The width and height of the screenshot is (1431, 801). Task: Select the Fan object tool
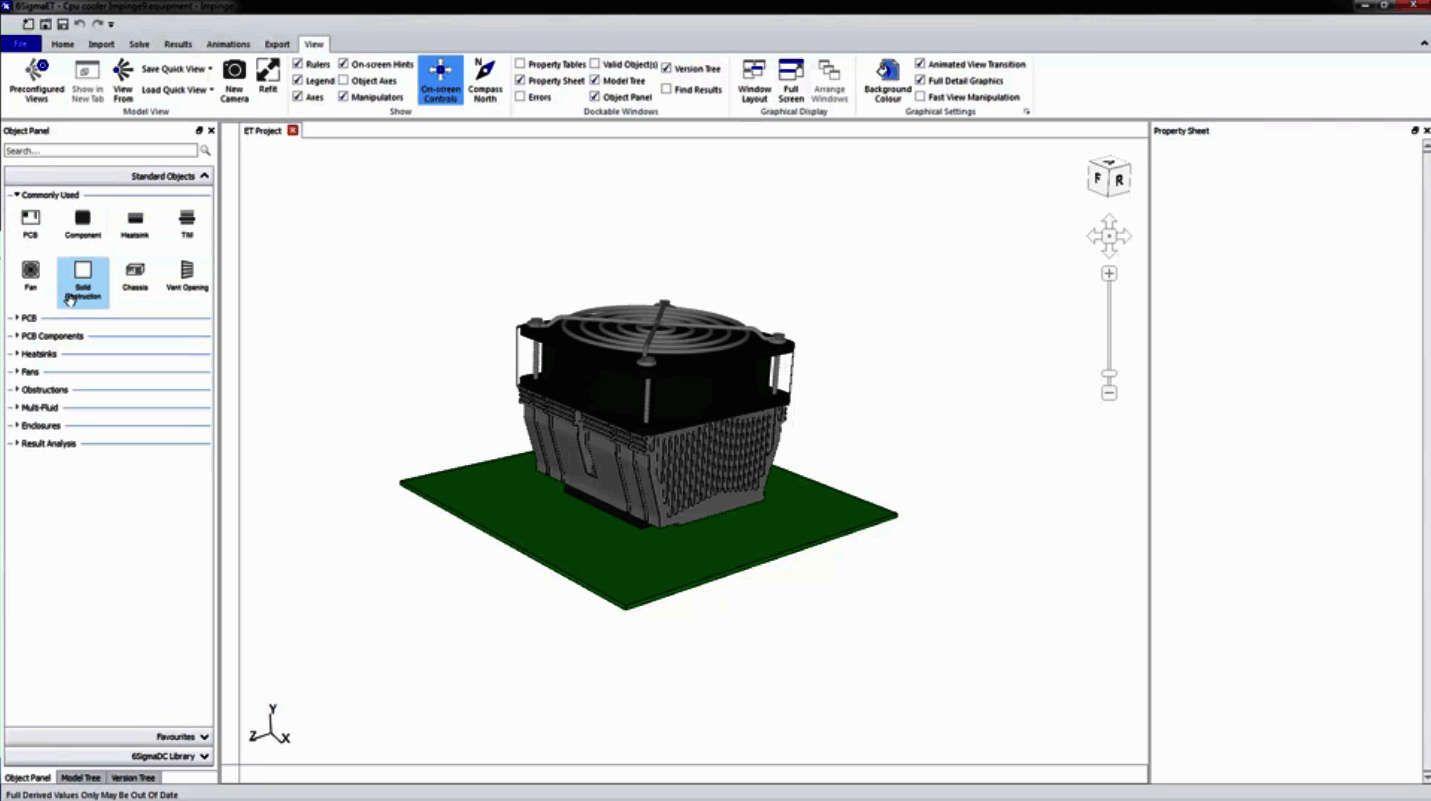pyautogui.click(x=30, y=270)
